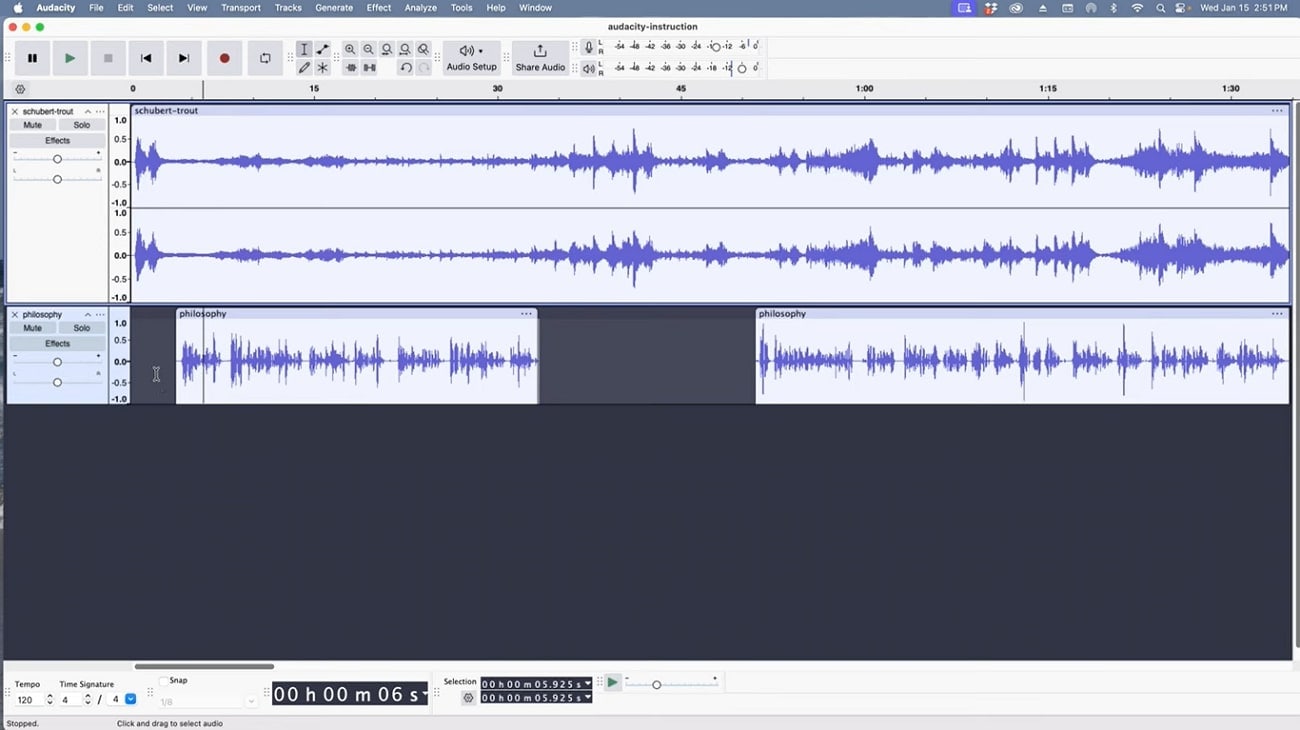Click the Fit Project to Width icon

click(405, 49)
